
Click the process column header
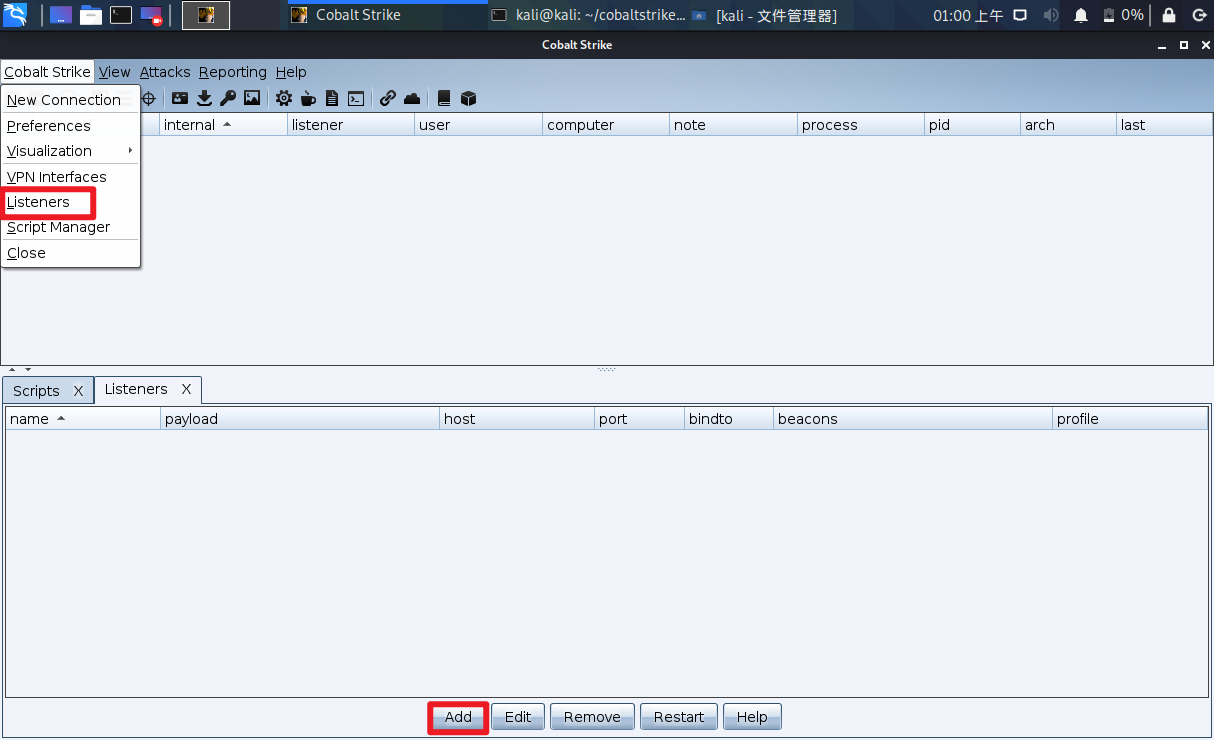click(x=861, y=125)
